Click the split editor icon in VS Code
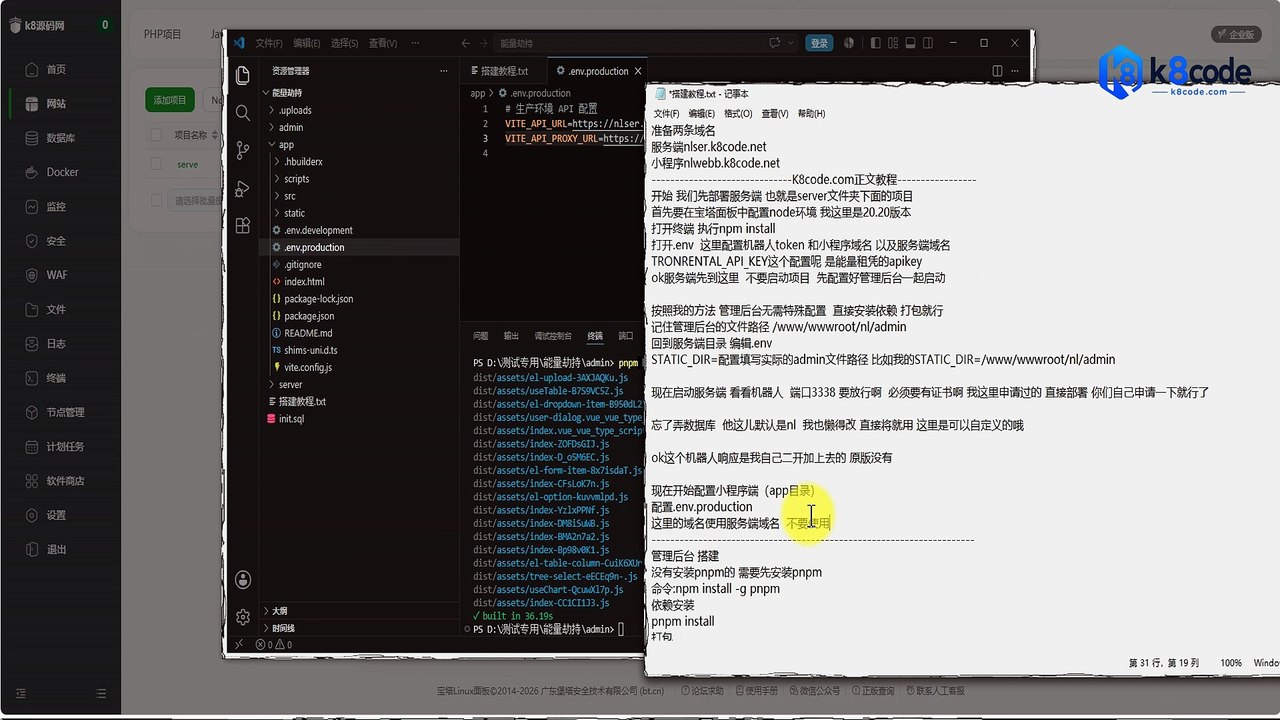This screenshot has height=720, width=1280. [x=996, y=71]
